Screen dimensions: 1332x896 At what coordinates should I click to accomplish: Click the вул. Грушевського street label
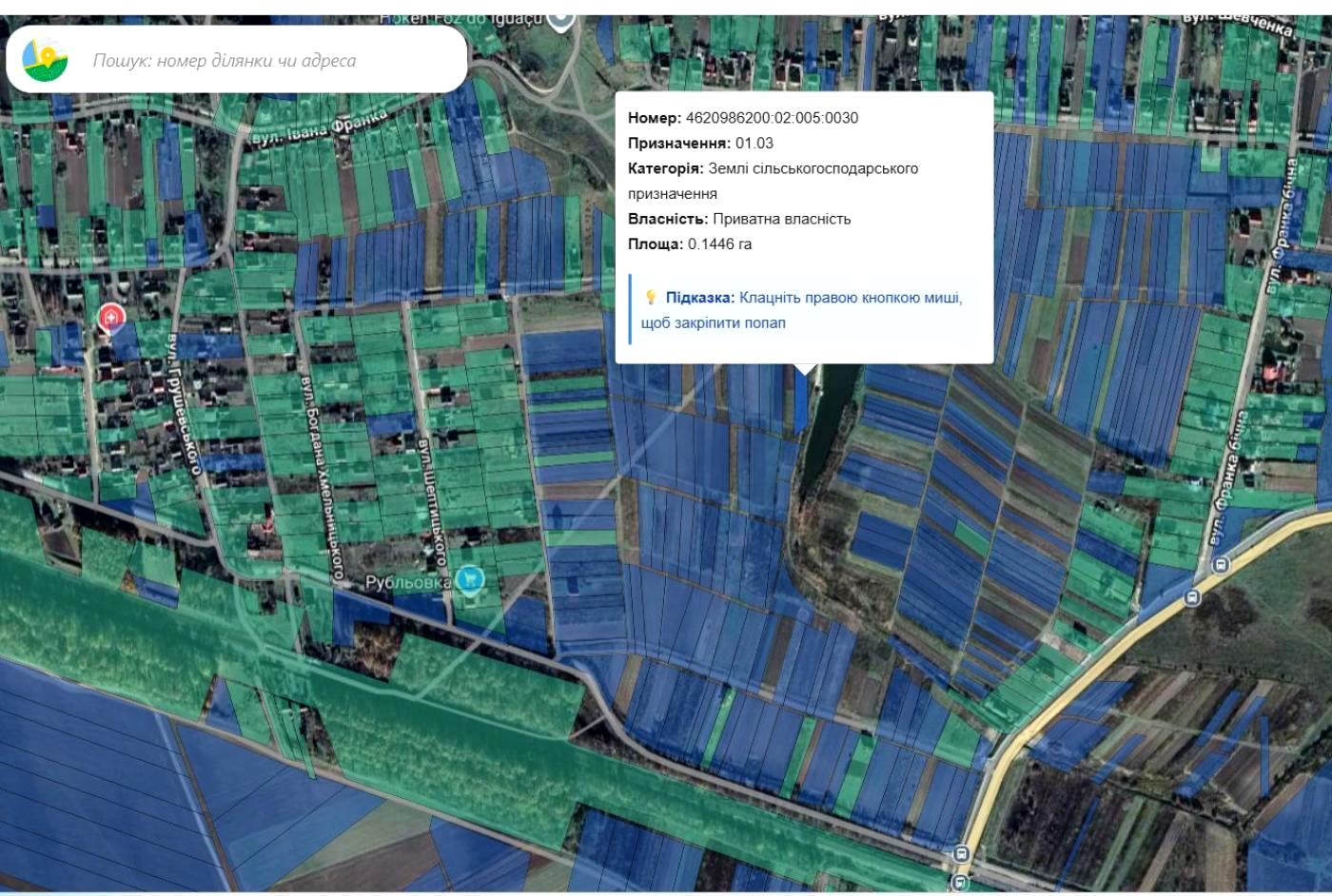[186, 402]
